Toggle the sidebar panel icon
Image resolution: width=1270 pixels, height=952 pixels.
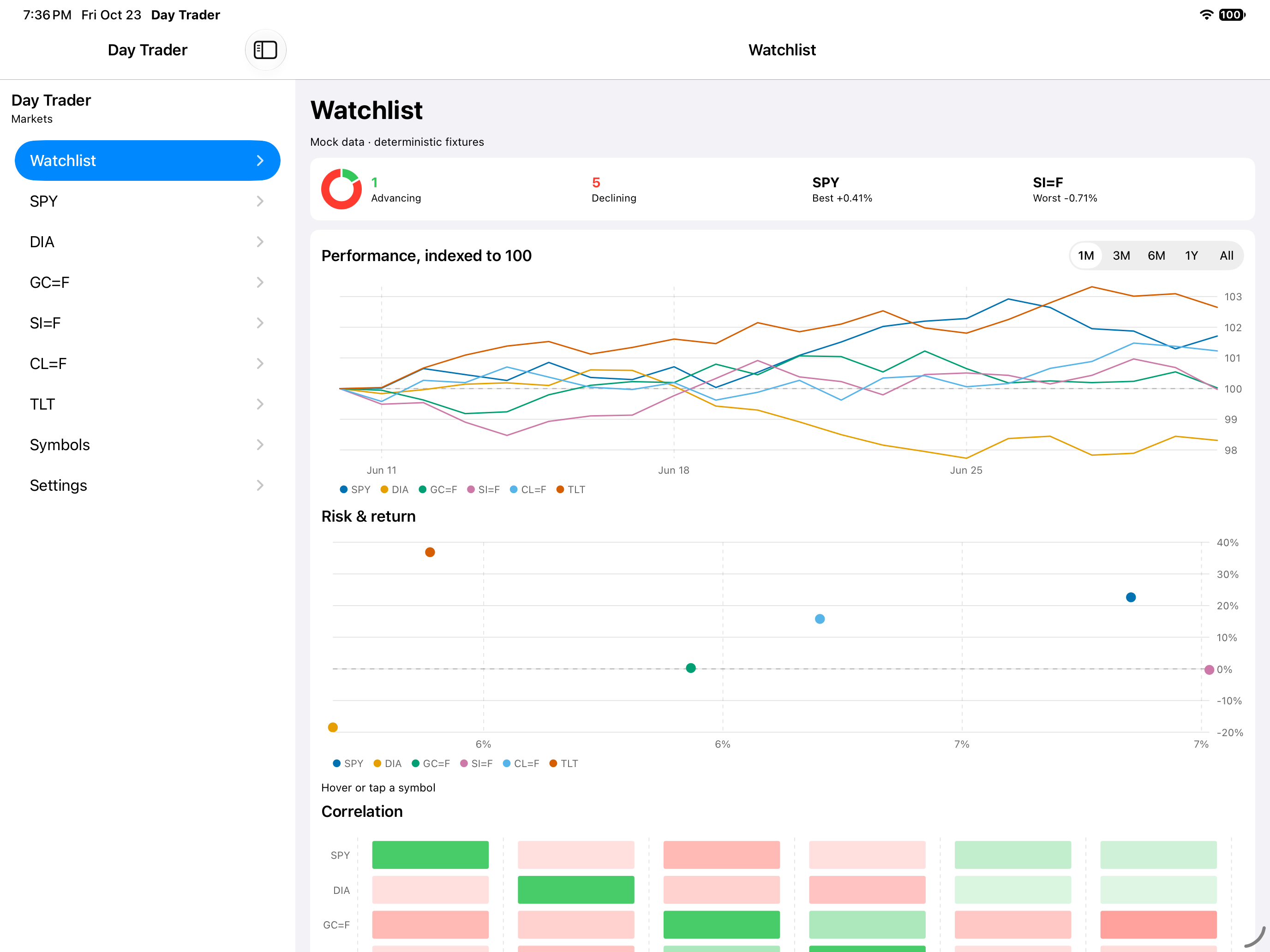[265, 50]
